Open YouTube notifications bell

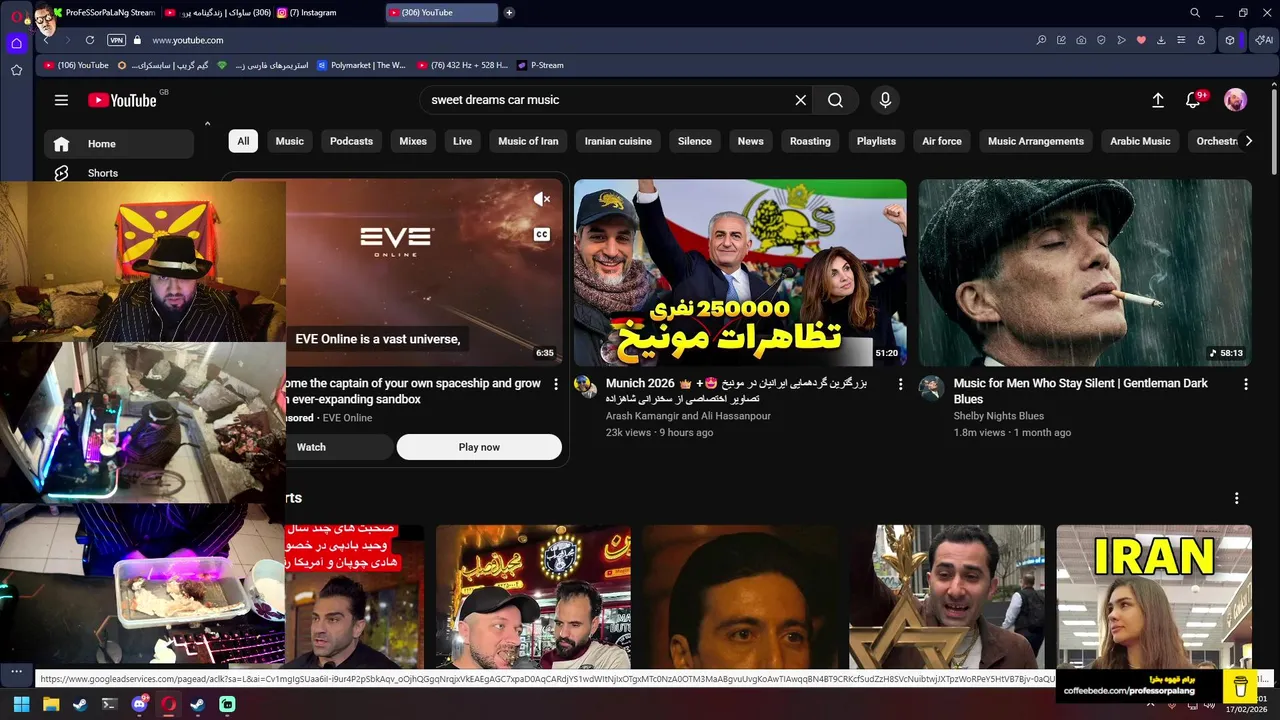coord(1193,100)
